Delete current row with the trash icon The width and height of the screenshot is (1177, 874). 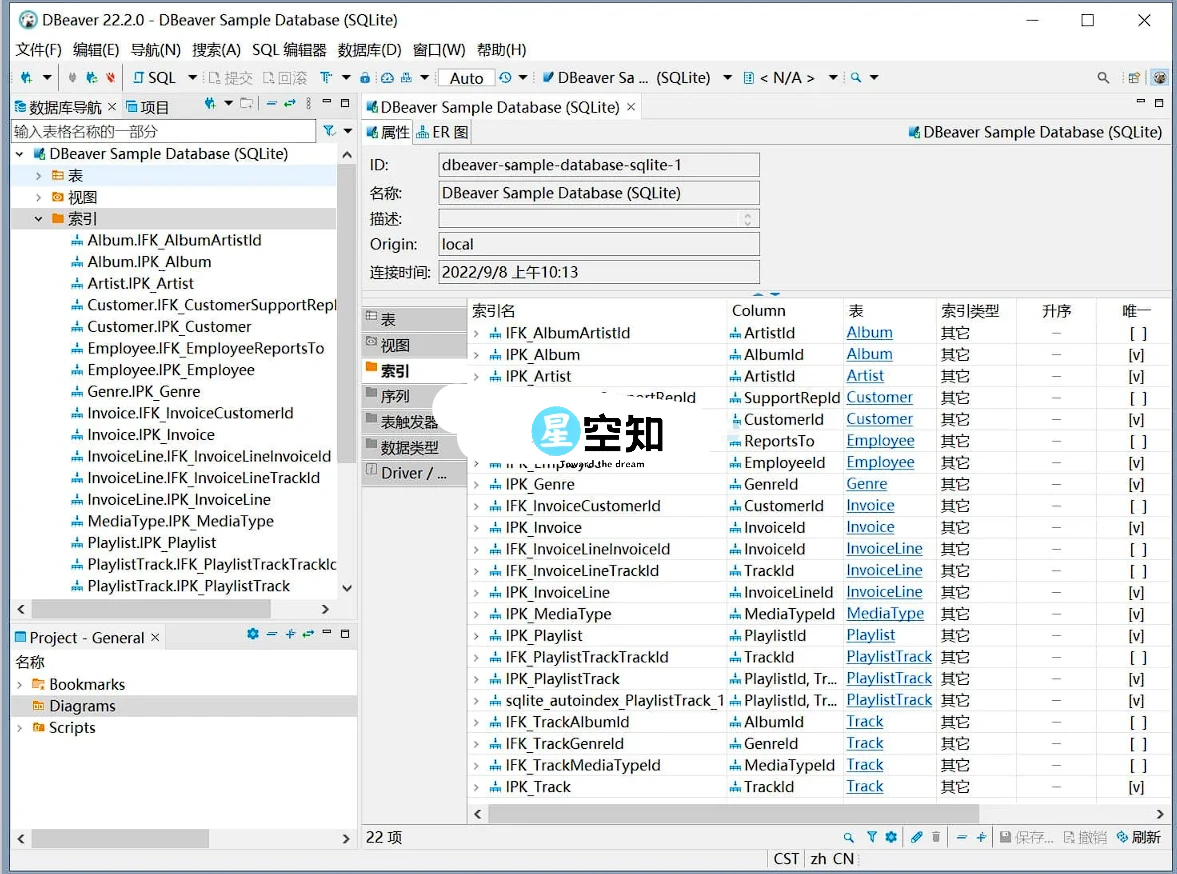click(935, 837)
